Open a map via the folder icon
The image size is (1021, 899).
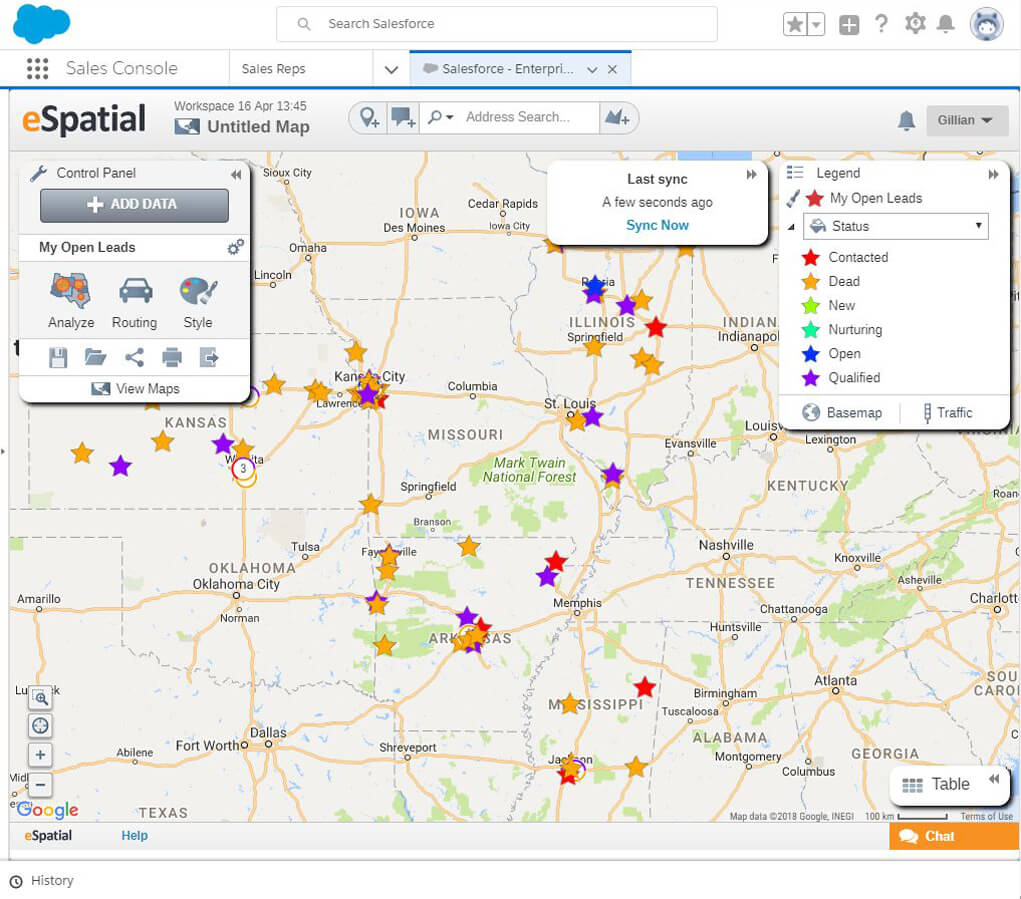(x=95, y=357)
